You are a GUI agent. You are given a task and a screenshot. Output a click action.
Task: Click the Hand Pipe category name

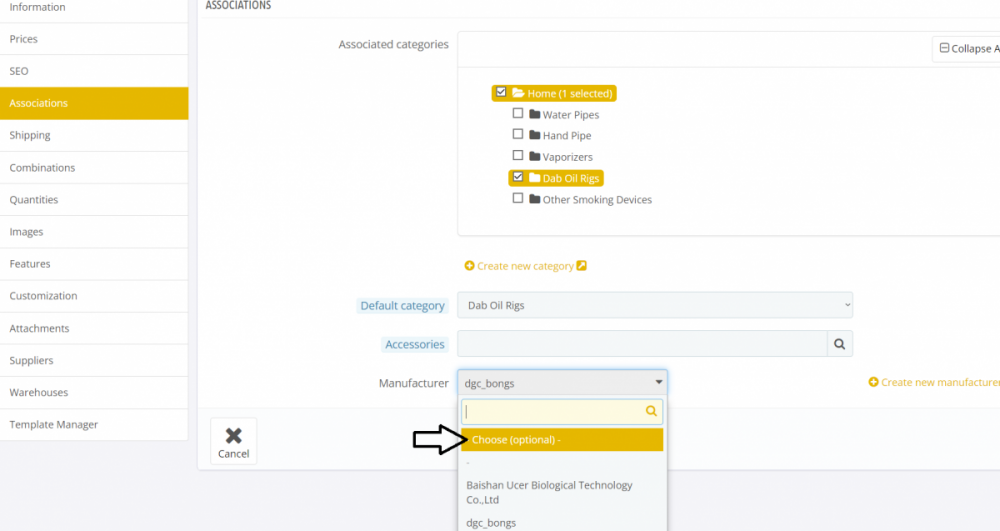[x=567, y=136]
